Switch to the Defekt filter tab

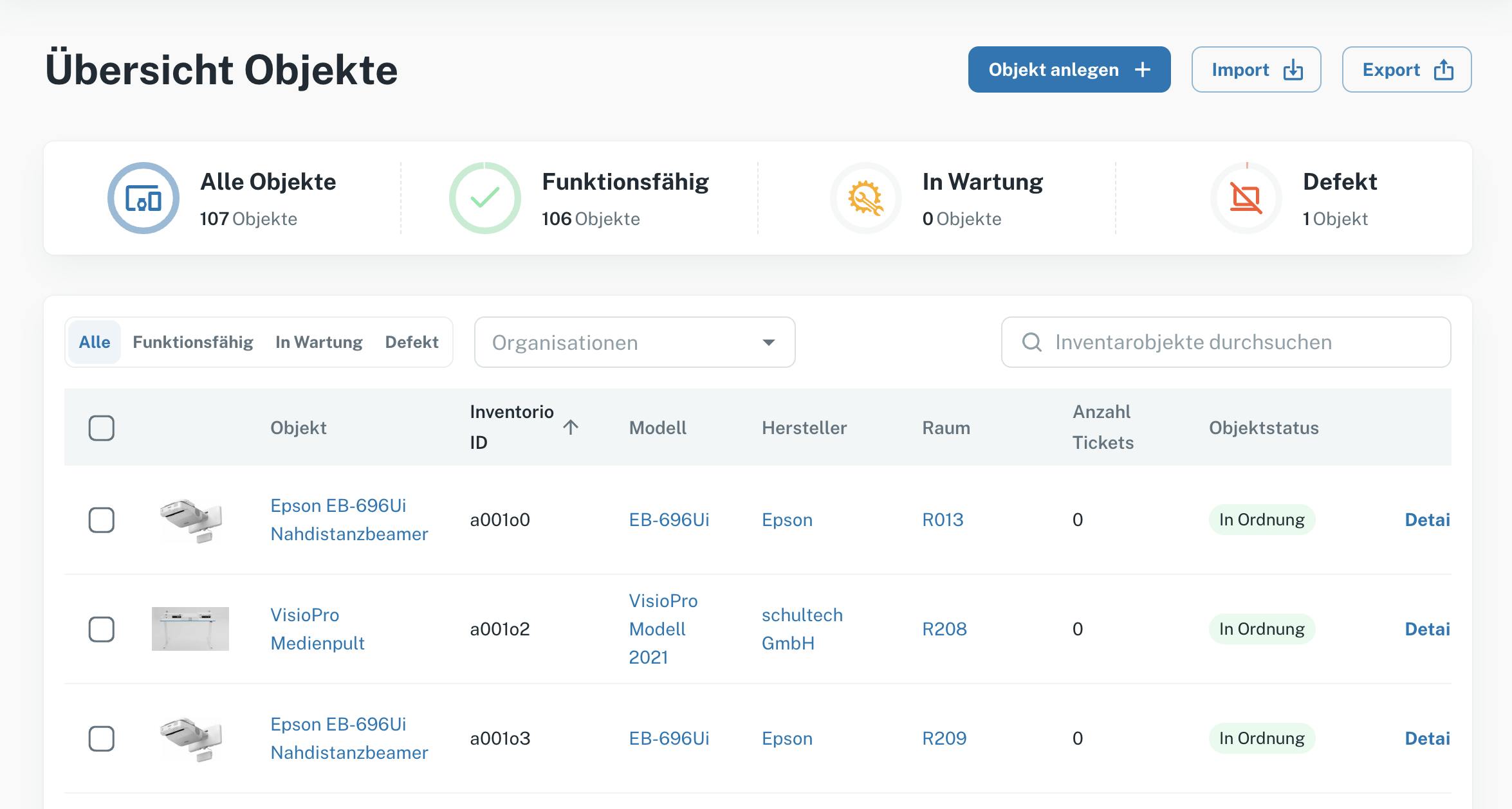coord(412,342)
